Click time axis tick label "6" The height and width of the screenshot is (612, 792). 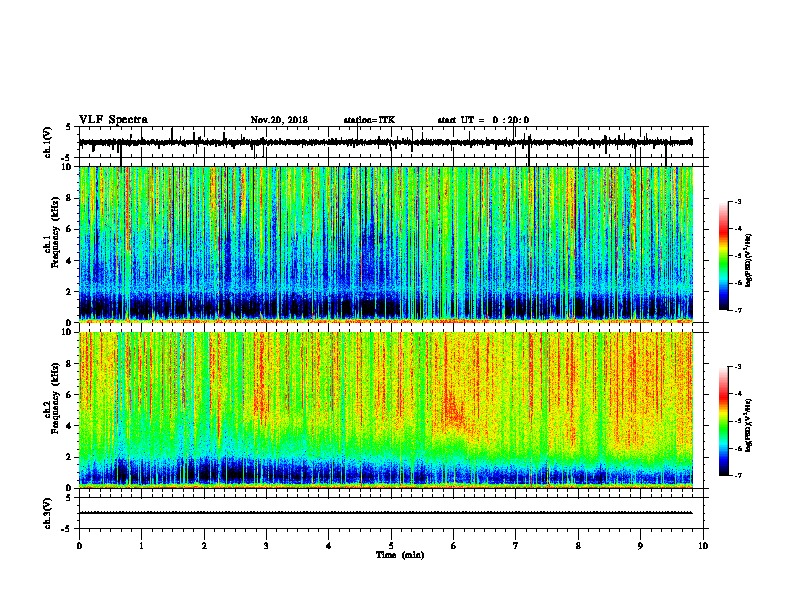click(454, 546)
